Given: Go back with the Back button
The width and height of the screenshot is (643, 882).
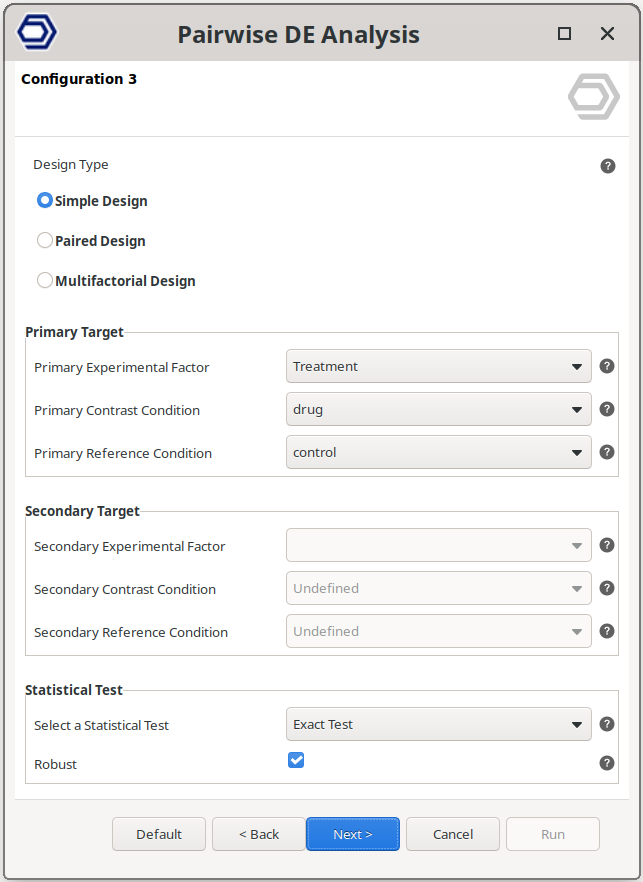Looking at the screenshot, I should click(259, 834).
